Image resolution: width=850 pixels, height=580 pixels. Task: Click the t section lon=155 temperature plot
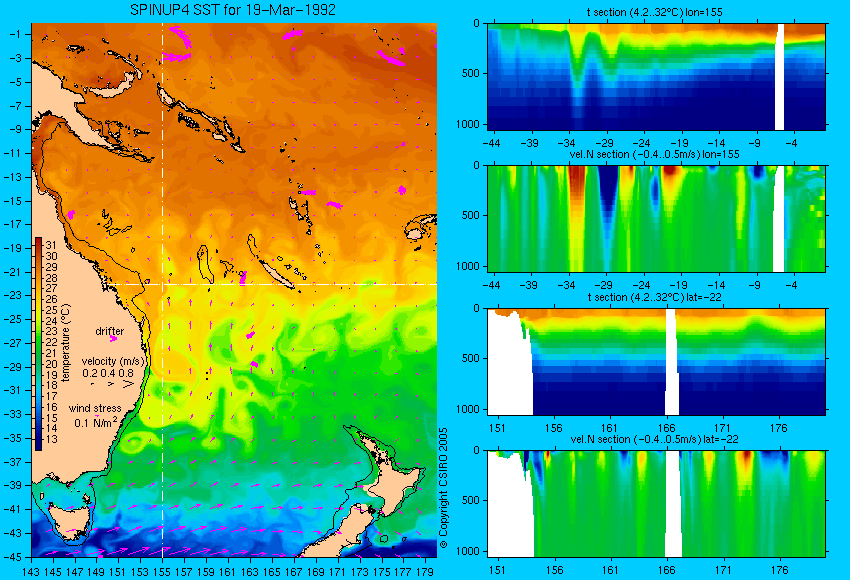[x=656, y=76]
